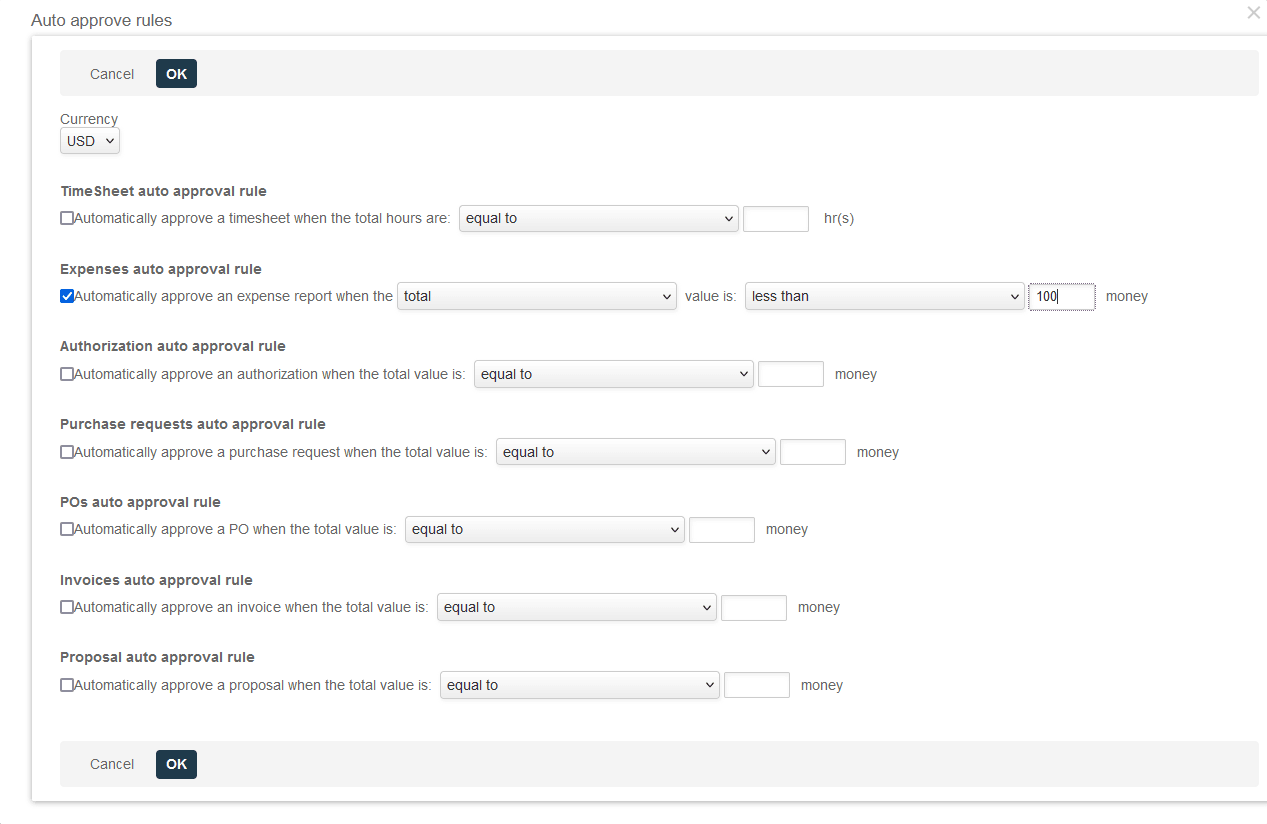Open the expense 'less than' comparison dropdown
Screen dimensions: 1267x824
884,296
